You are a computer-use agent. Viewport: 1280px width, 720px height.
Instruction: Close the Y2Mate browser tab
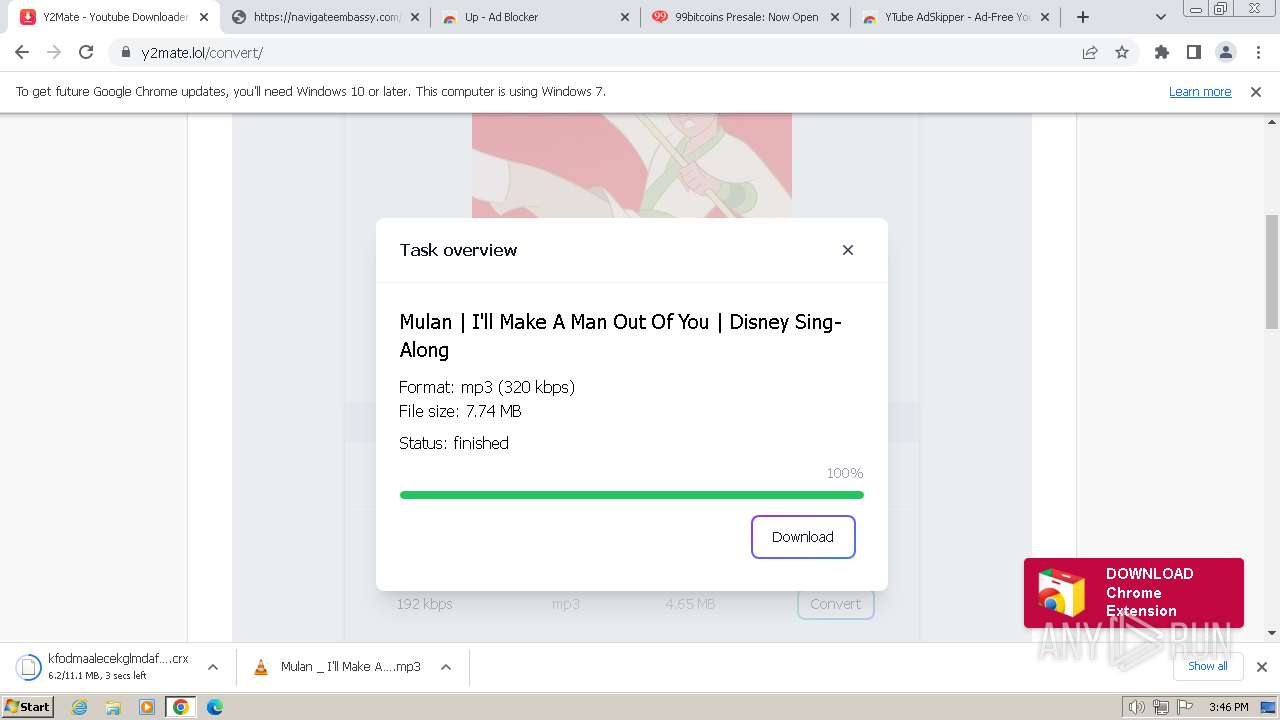tap(204, 17)
